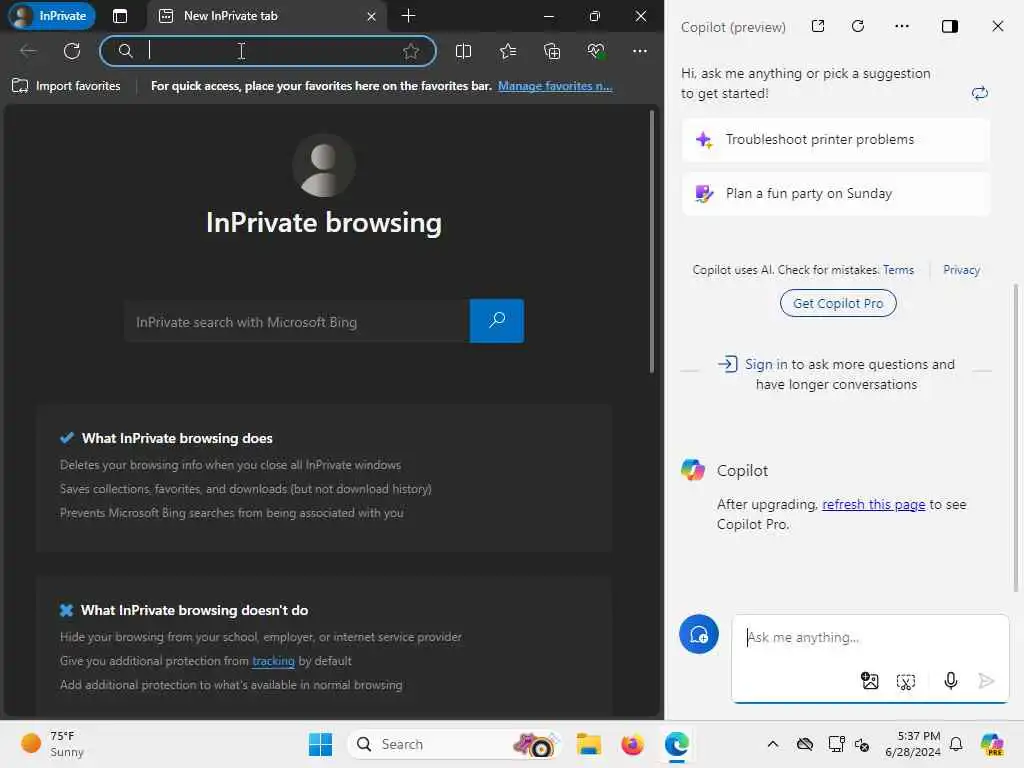Click Ask me anything input

870,637
